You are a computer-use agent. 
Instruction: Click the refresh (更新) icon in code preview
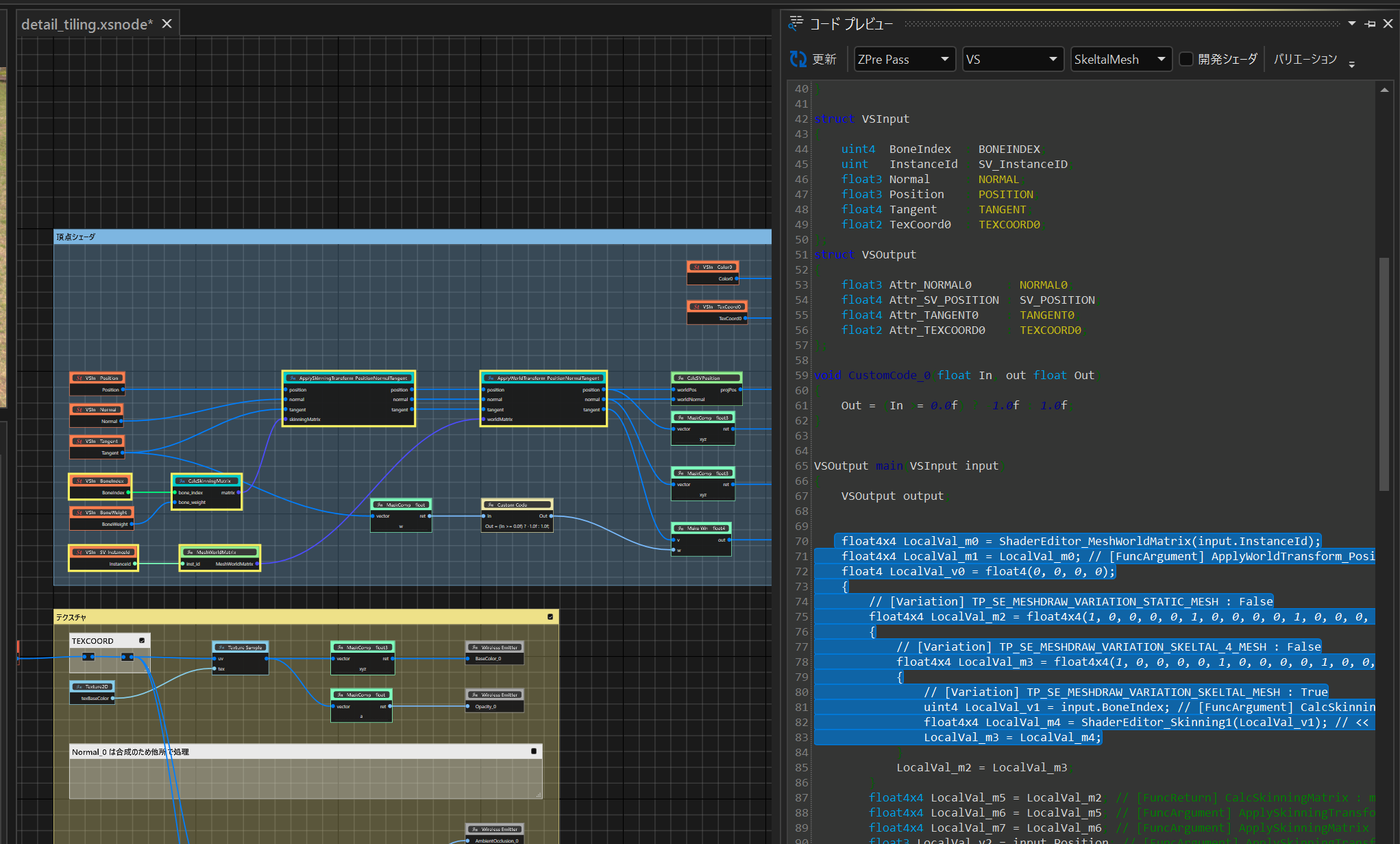point(798,60)
